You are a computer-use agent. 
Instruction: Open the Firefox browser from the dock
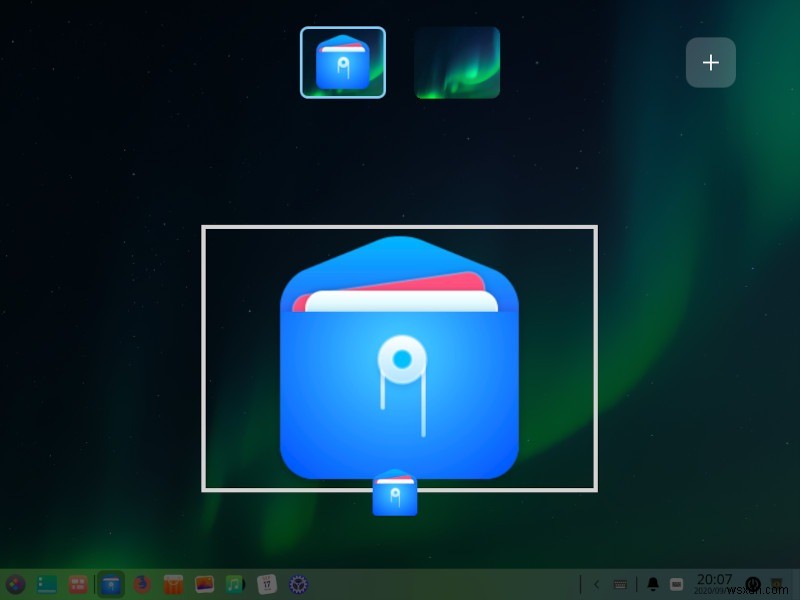(140, 584)
